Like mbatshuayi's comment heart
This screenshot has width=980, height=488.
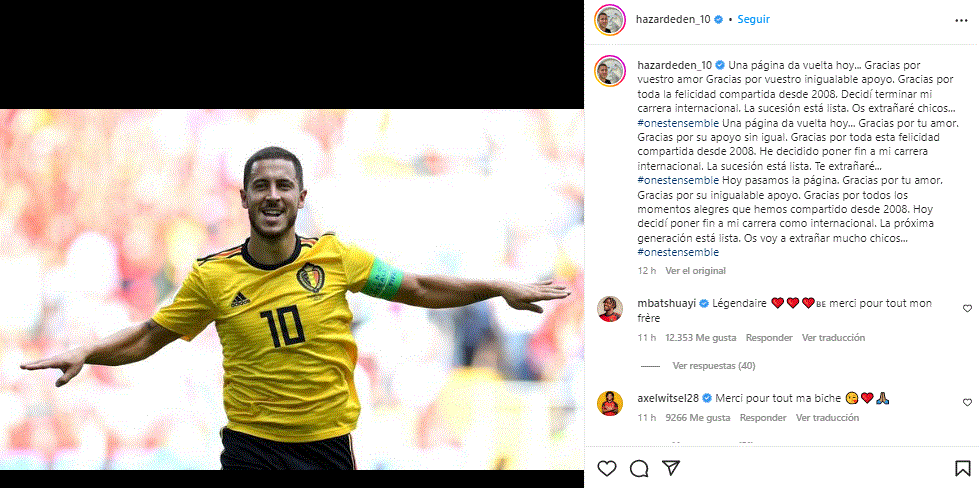[x=967, y=308]
